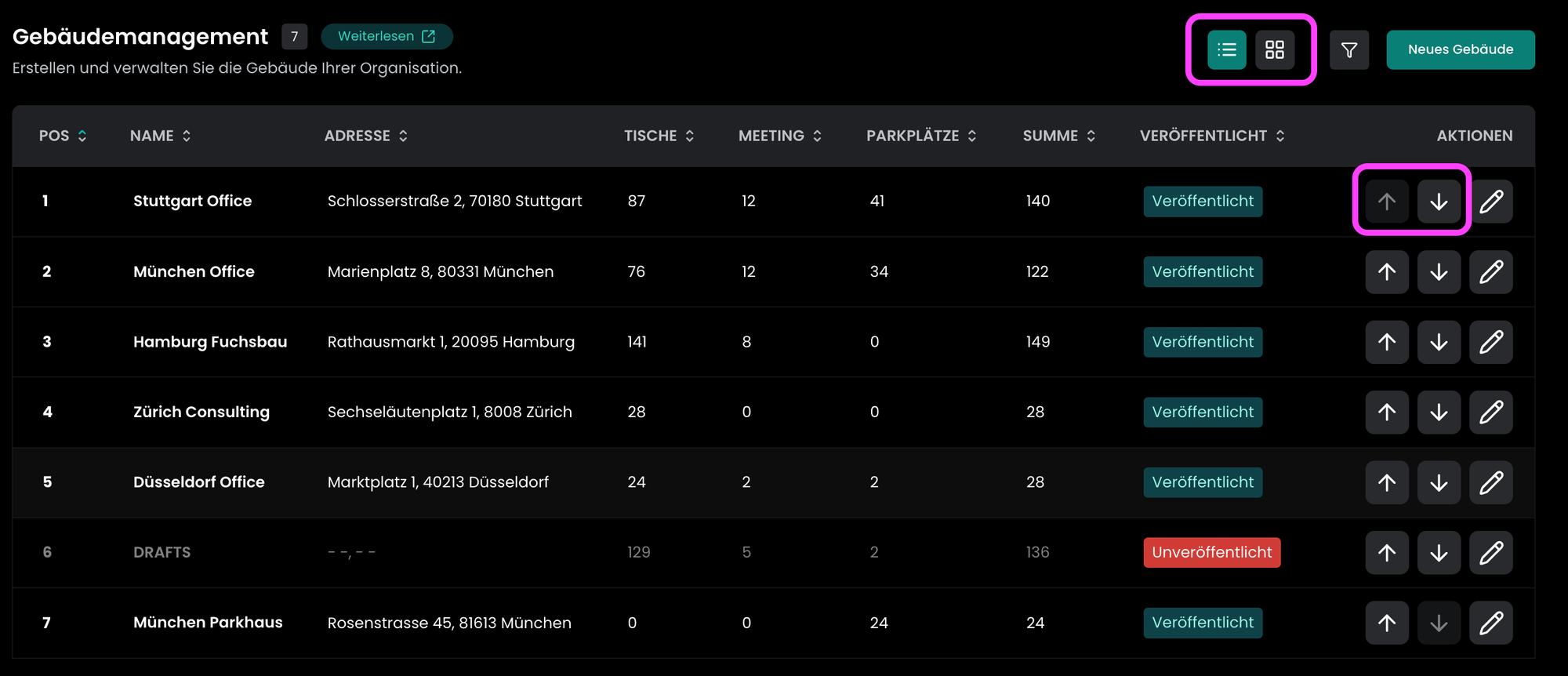This screenshot has height=676, width=1568.
Task: Move Zürich Consulting down one position
Action: [1439, 413]
